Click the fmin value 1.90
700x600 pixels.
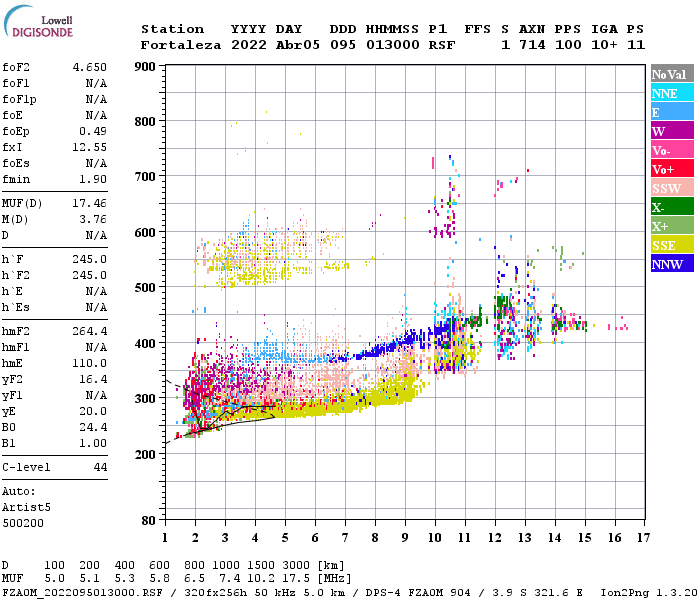93,179
